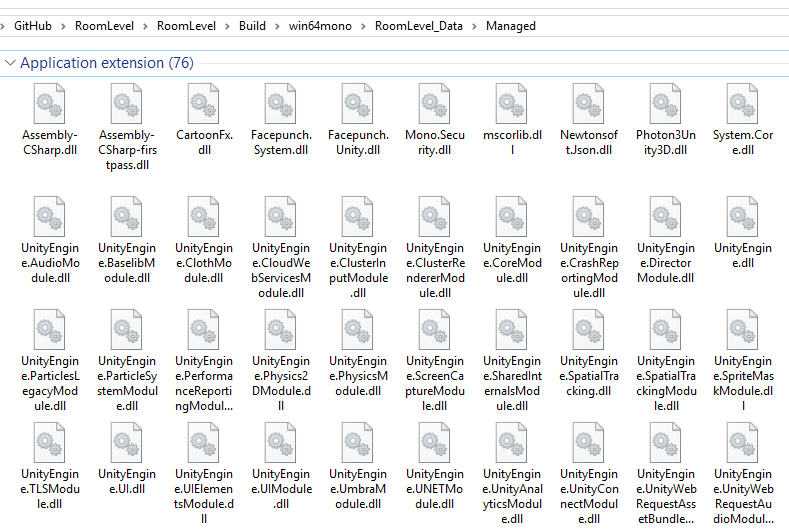Select UnityEngine.PerformanceReportingModule file icon
Screen dimensions: 789x530
point(203,330)
